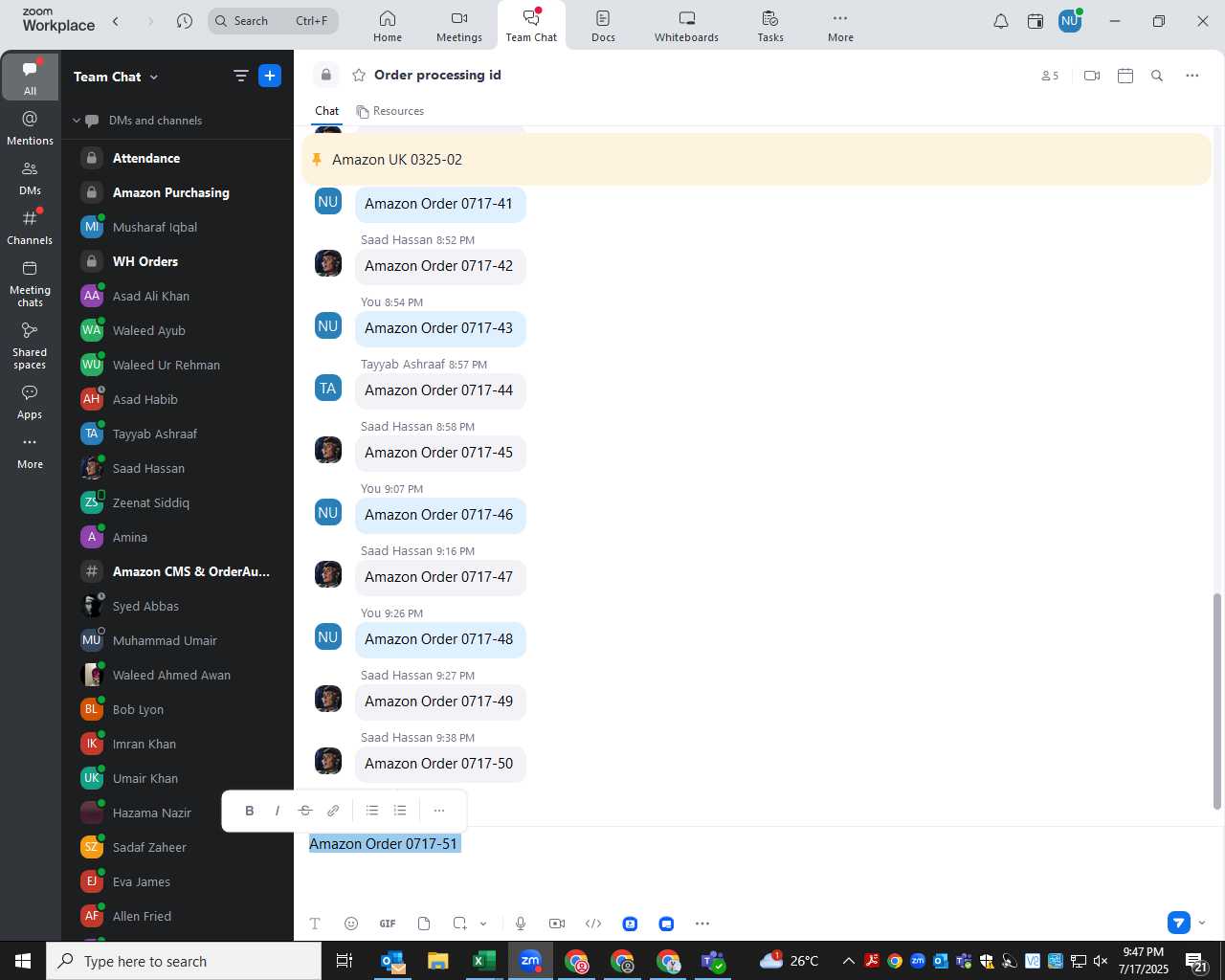
Task: Attach a file to the message
Action: click(x=424, y=924)
